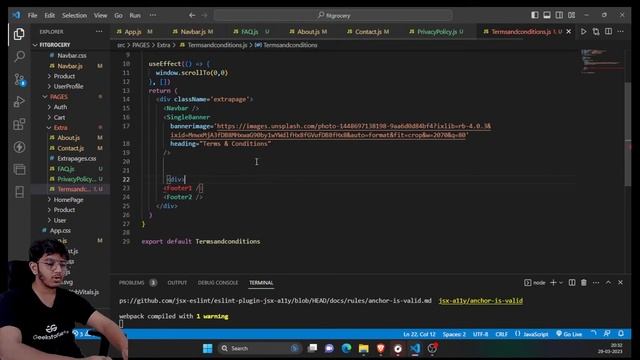Open the Selection menu
This screenshot has width=640, height=360.
74,15
